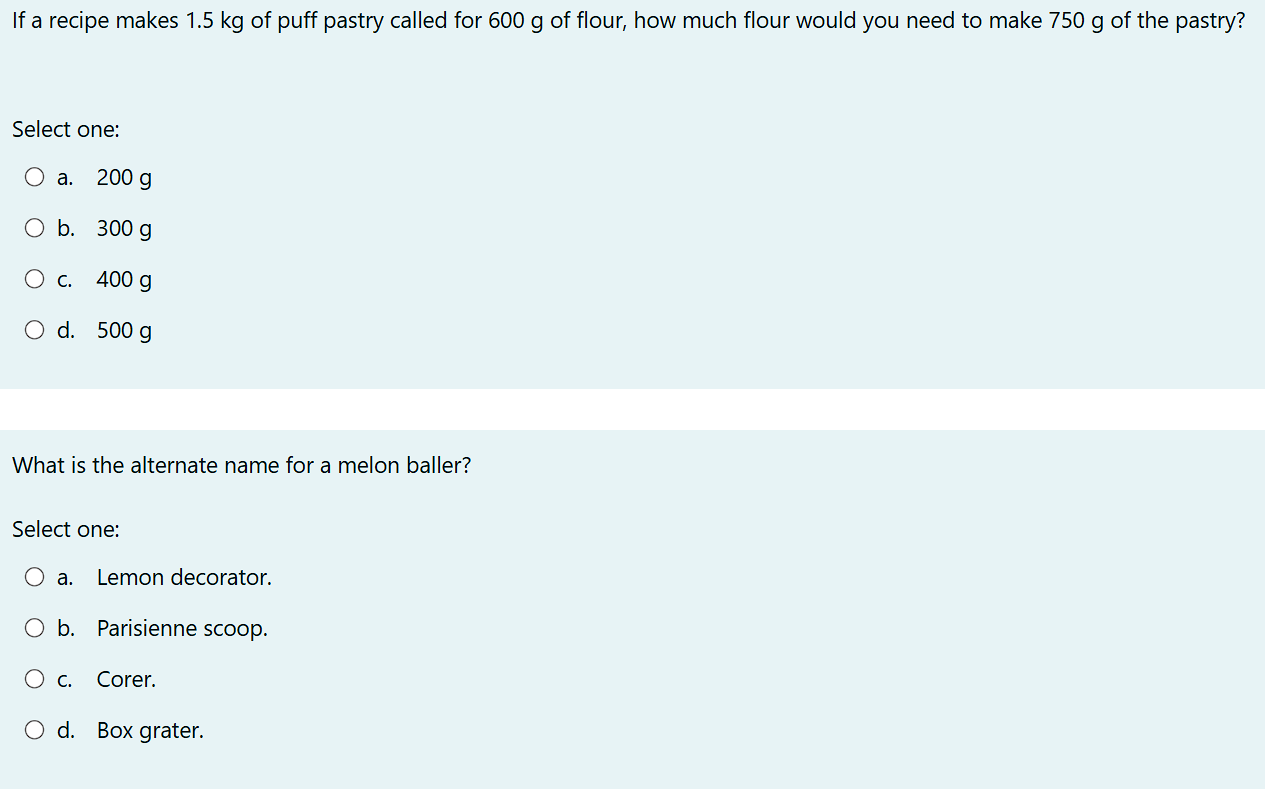Viewport: 1265px width, 790px height.
Task: Click the '400 g' answer label text
Action: coord(124,281)
